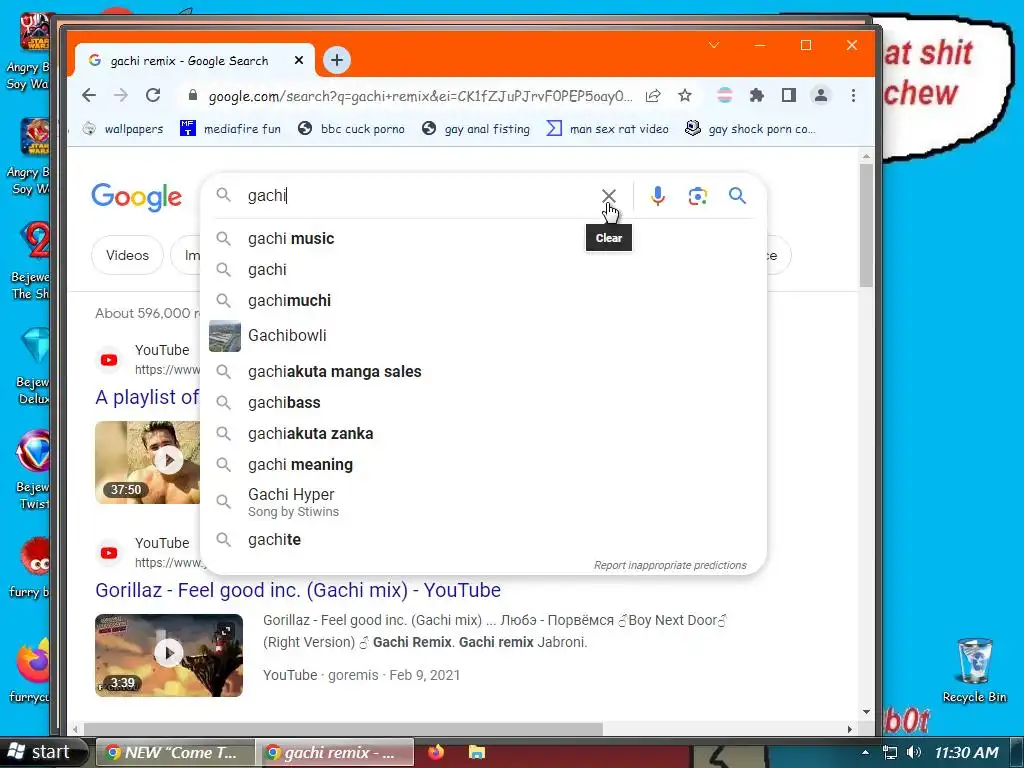Viewport: 1024px width, 768px height.
Task: Open a new tab with plus button
Action: click(x=337, y=60)
